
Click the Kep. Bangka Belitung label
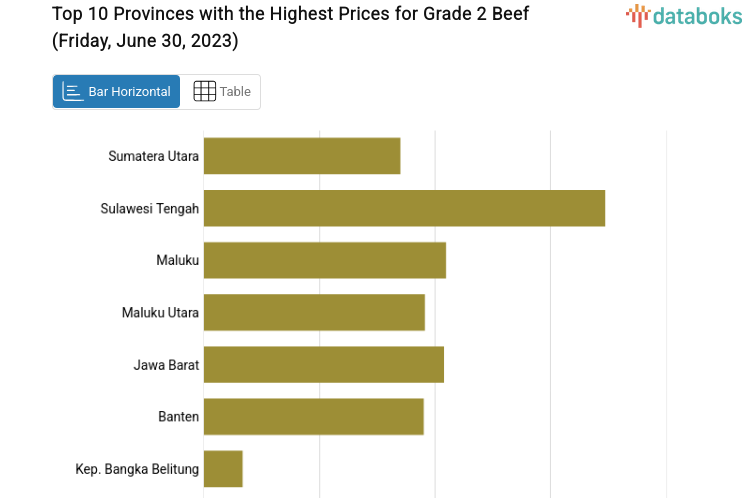(137, 468)
